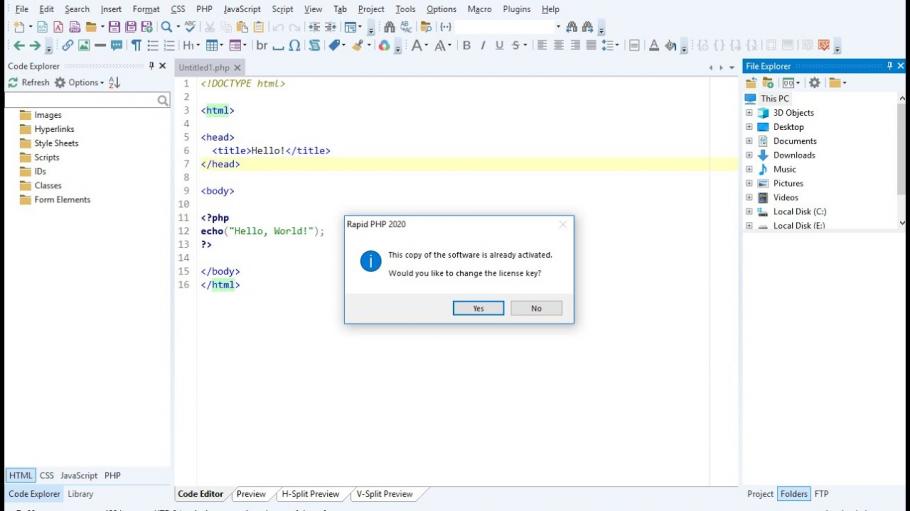
Task: Click Yes to change the license key
Action: click(x=478, y=308)
